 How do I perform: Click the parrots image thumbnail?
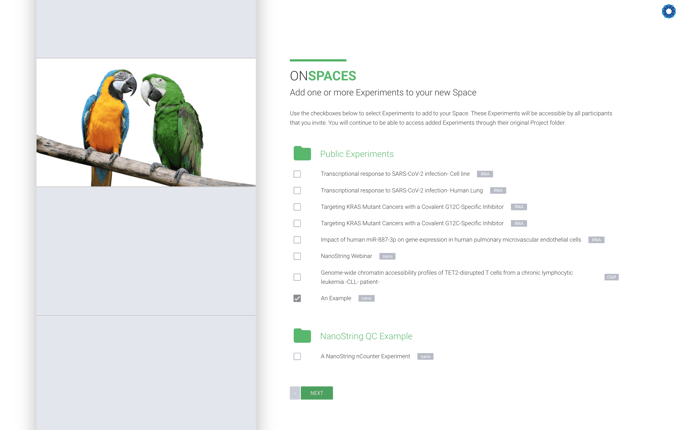point(146,122)
